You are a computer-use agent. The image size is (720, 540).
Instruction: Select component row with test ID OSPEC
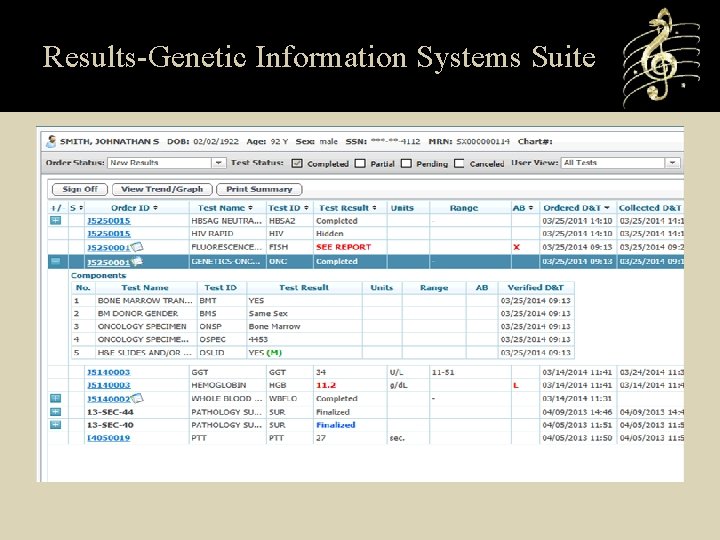[x=323, y=339]
